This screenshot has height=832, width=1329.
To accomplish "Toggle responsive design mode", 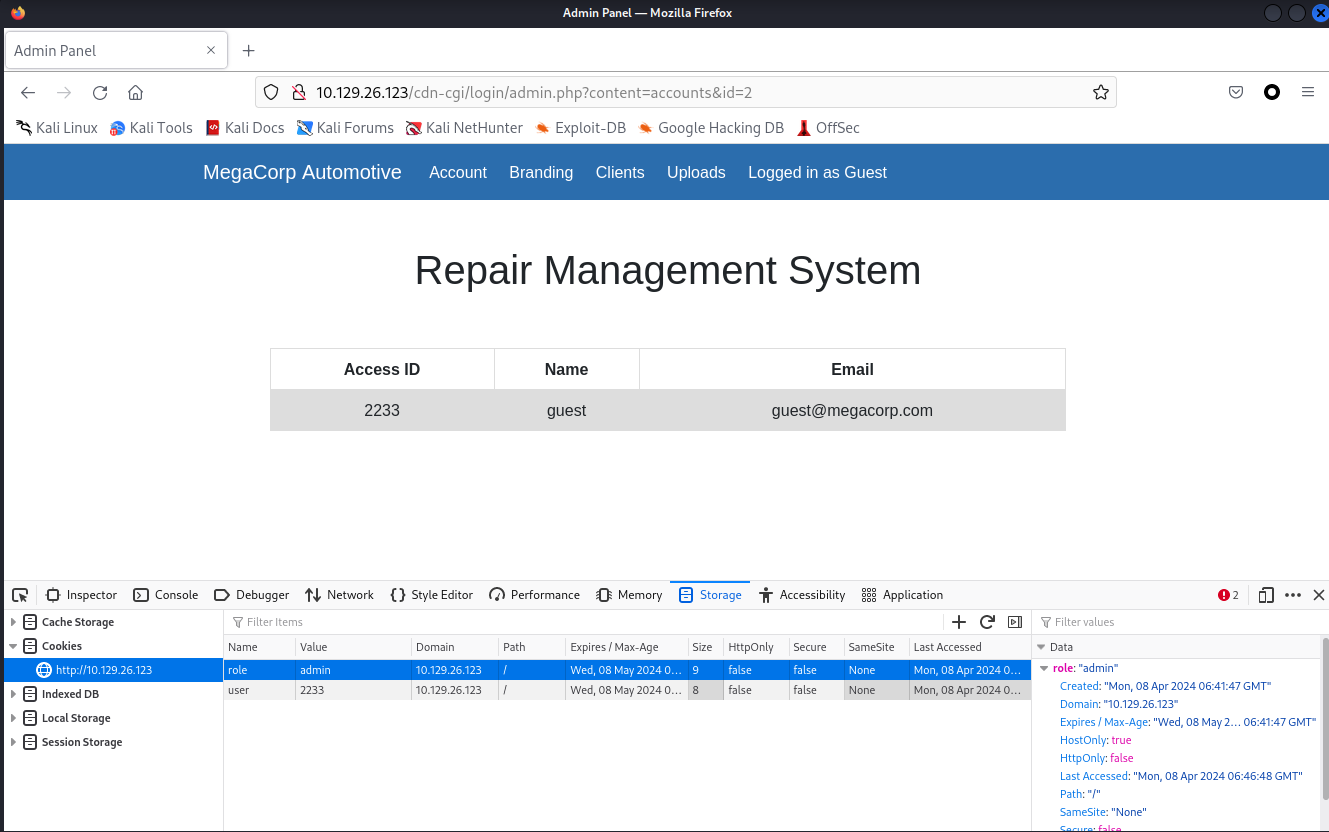I will [1266, 595].
